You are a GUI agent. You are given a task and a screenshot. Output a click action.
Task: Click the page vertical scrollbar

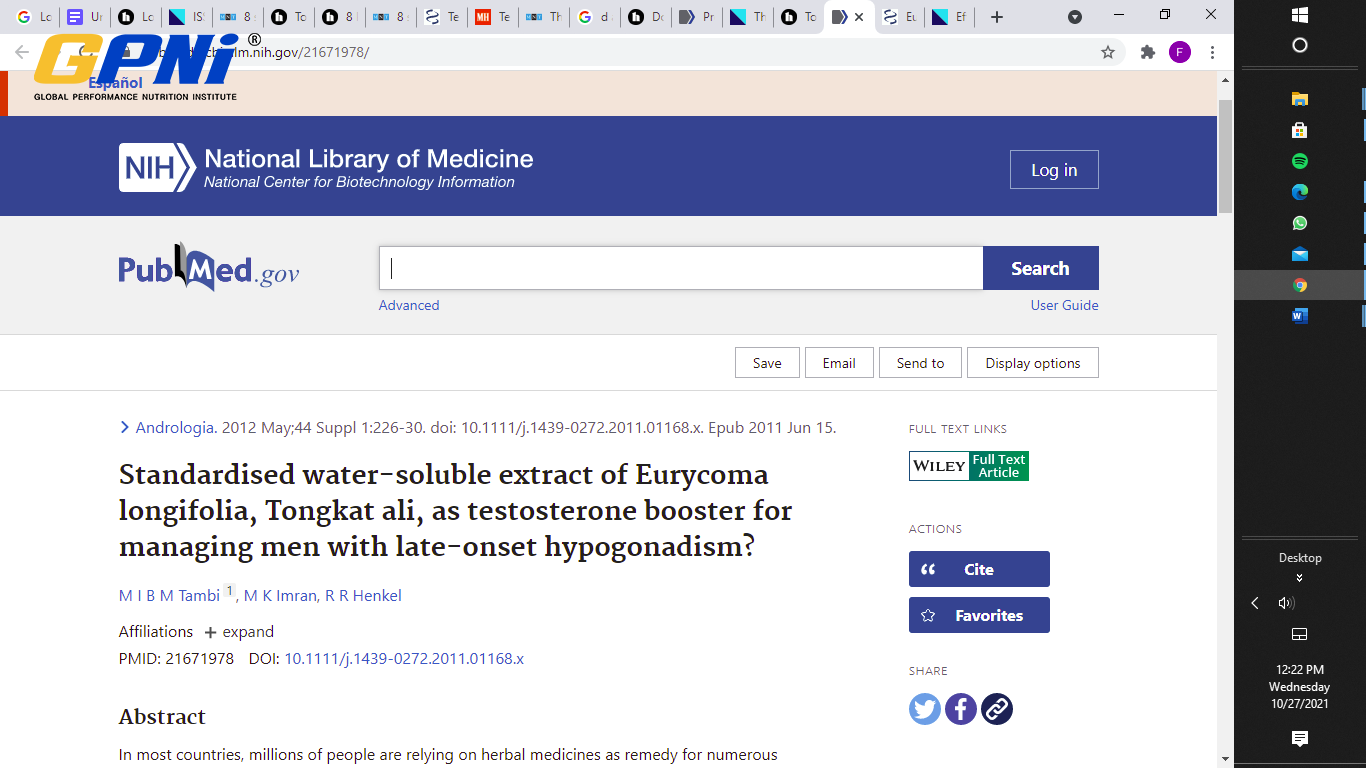[x=1225, y=155]
